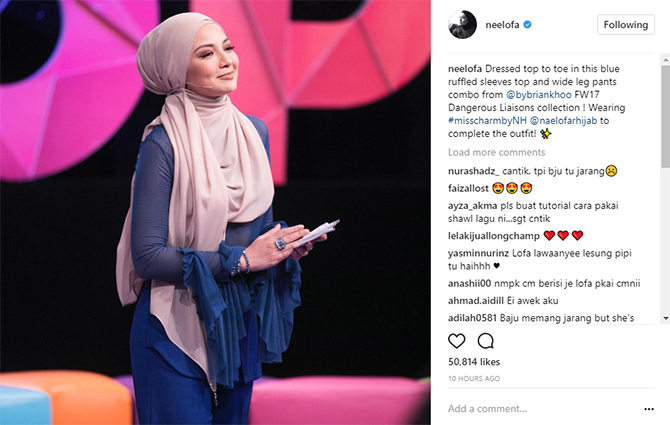Toggle the Following button
The width and height of the screenshot is (670, 425).
(x=626, y=25)
